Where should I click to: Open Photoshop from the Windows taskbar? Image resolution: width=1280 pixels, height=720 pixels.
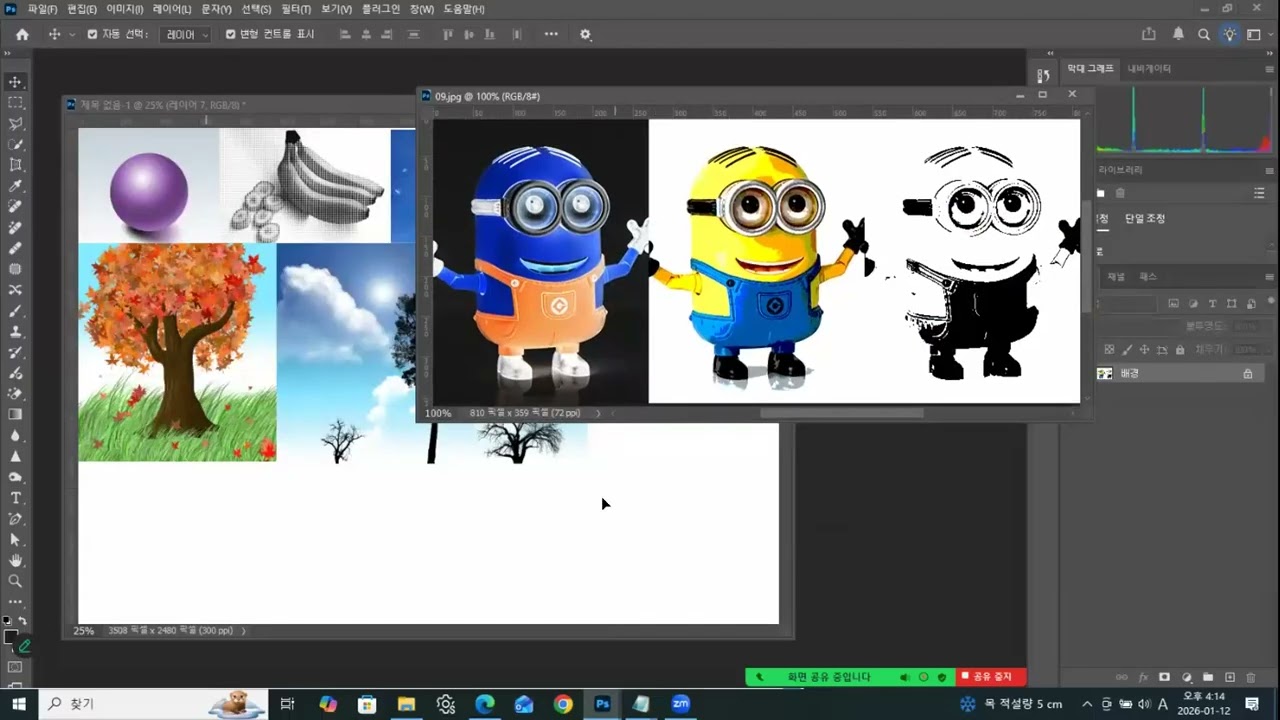pos(602,704)
